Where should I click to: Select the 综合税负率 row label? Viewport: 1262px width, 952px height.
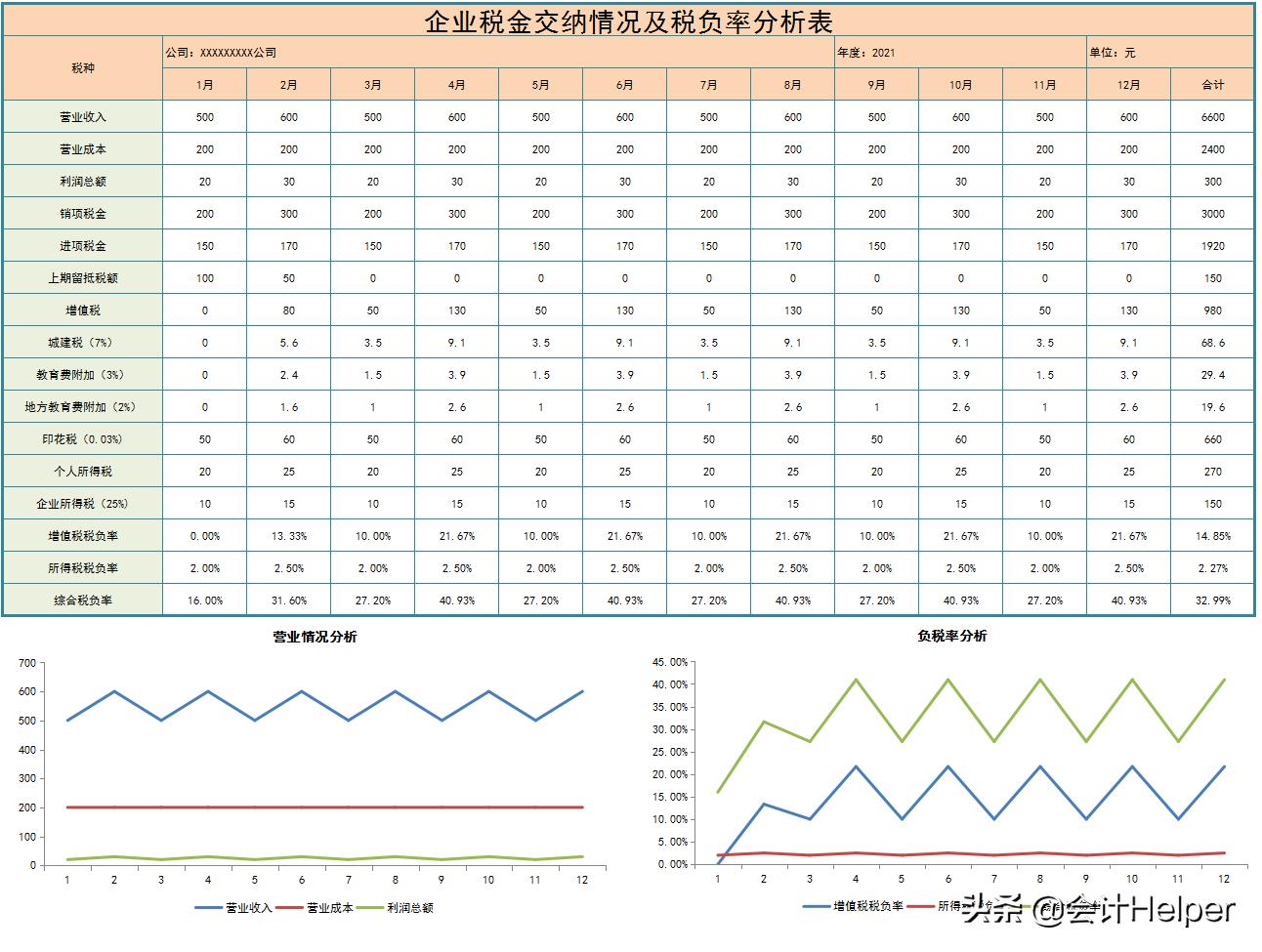click(x=82, y=600)
